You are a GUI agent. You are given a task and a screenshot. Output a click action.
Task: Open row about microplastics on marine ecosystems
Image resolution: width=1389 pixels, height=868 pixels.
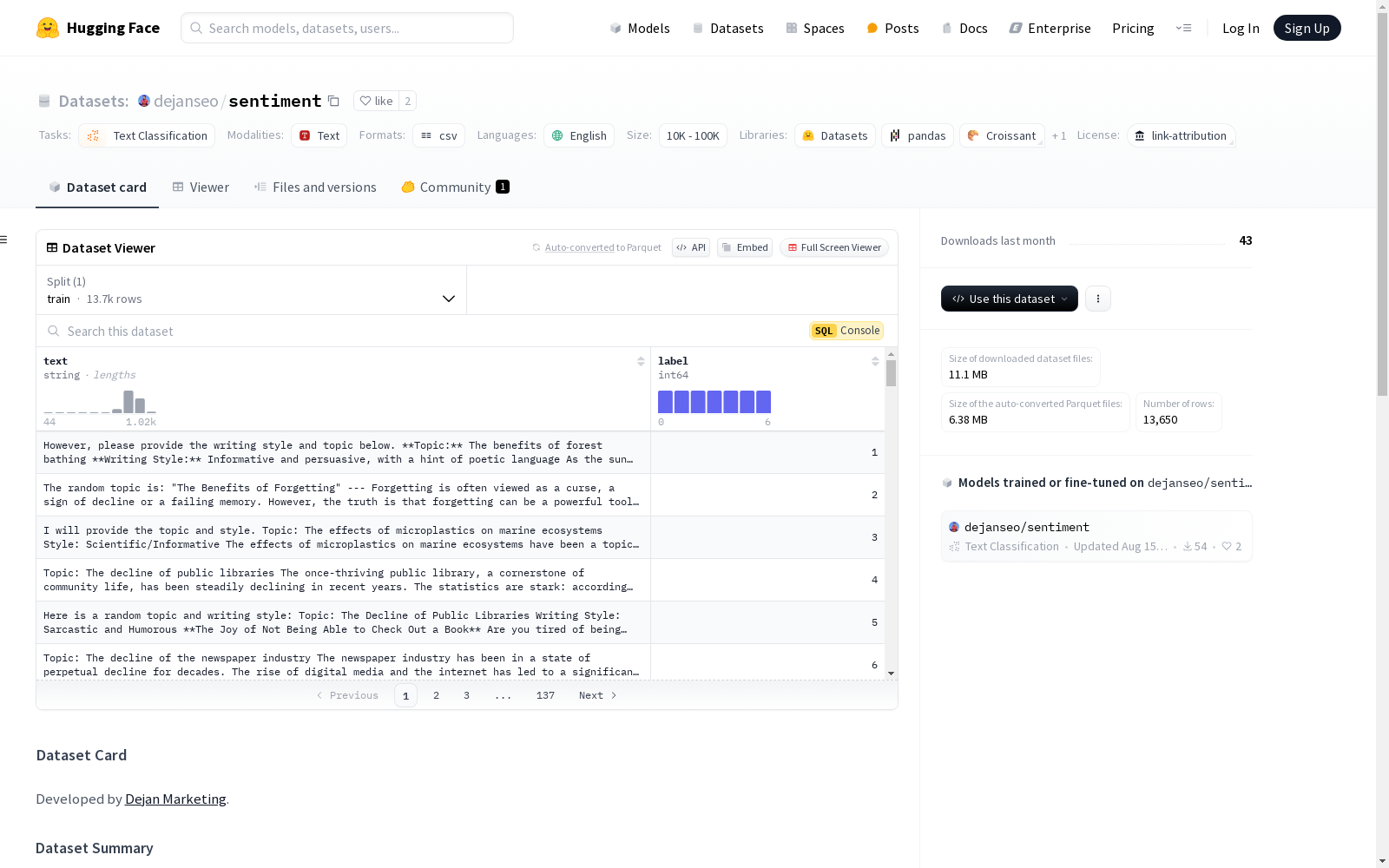[x=460, y=537]
